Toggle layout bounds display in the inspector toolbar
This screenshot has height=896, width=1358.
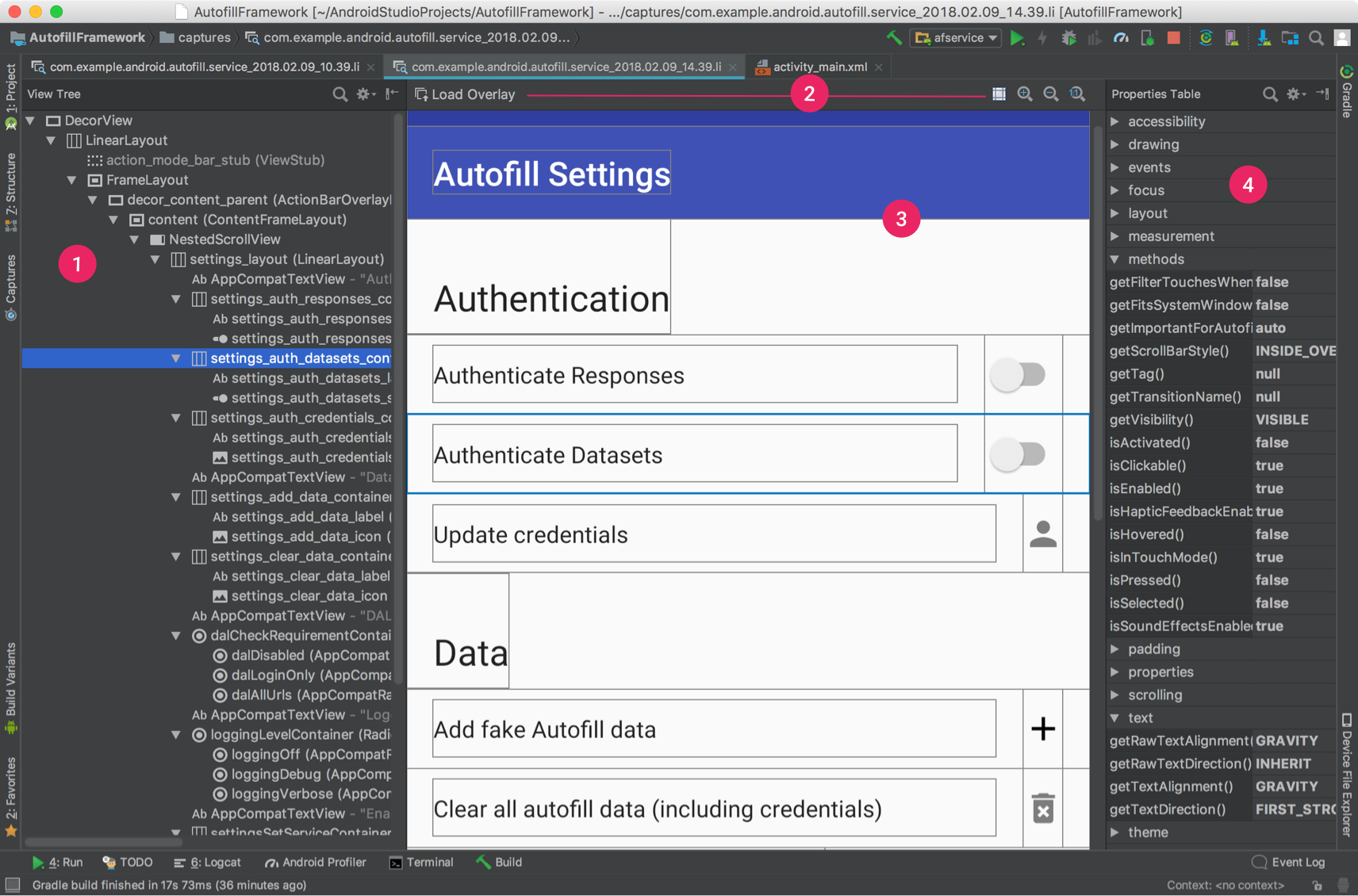[999, 94]
